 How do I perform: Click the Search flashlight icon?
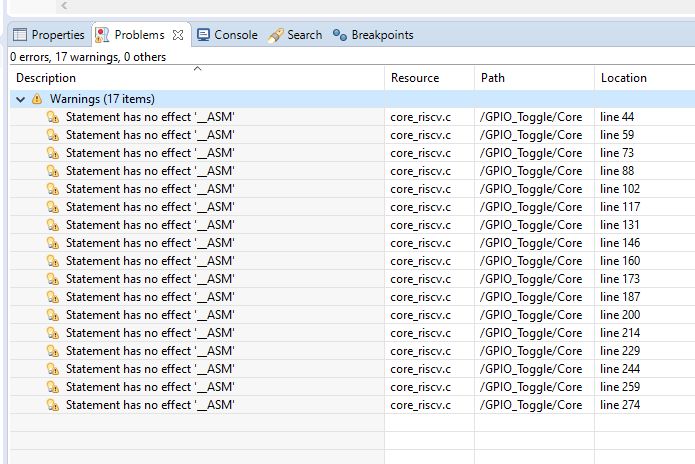tap(275, 35)
